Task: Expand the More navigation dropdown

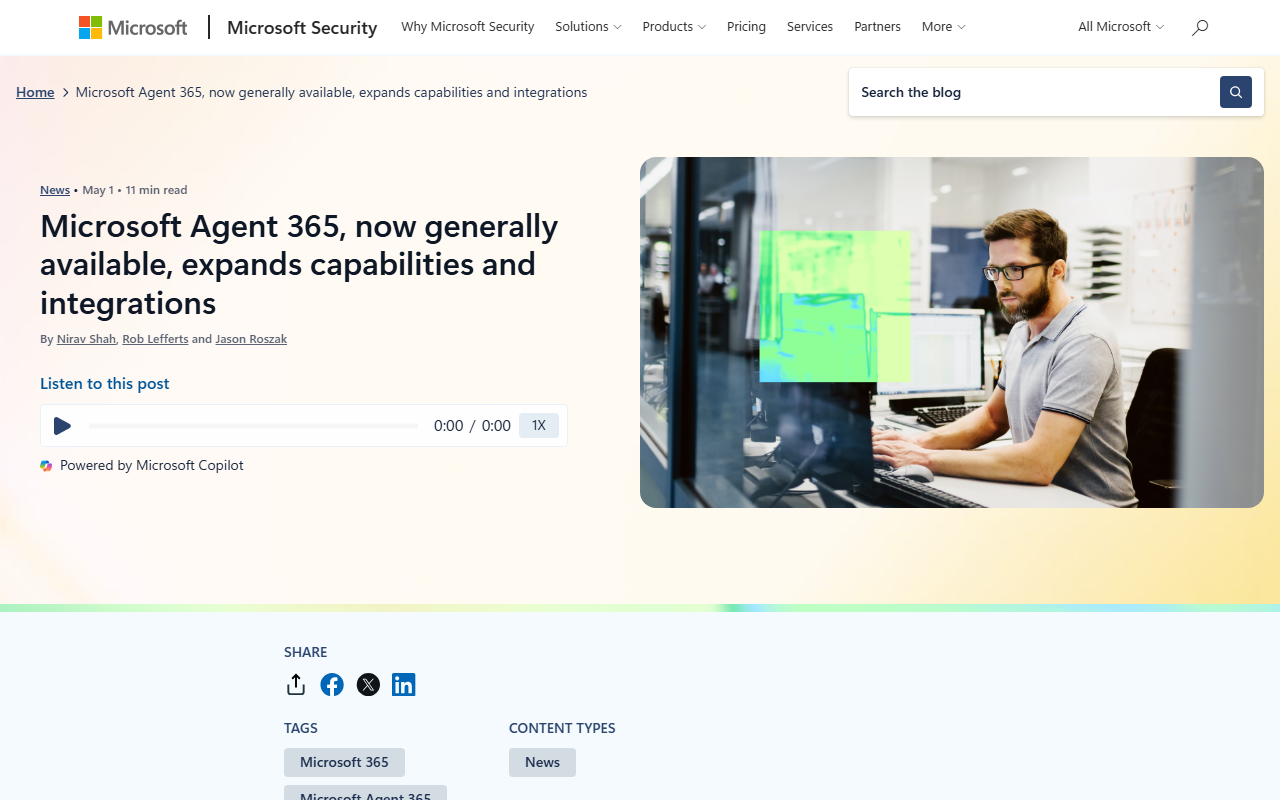Action: (x=943, y=27)
